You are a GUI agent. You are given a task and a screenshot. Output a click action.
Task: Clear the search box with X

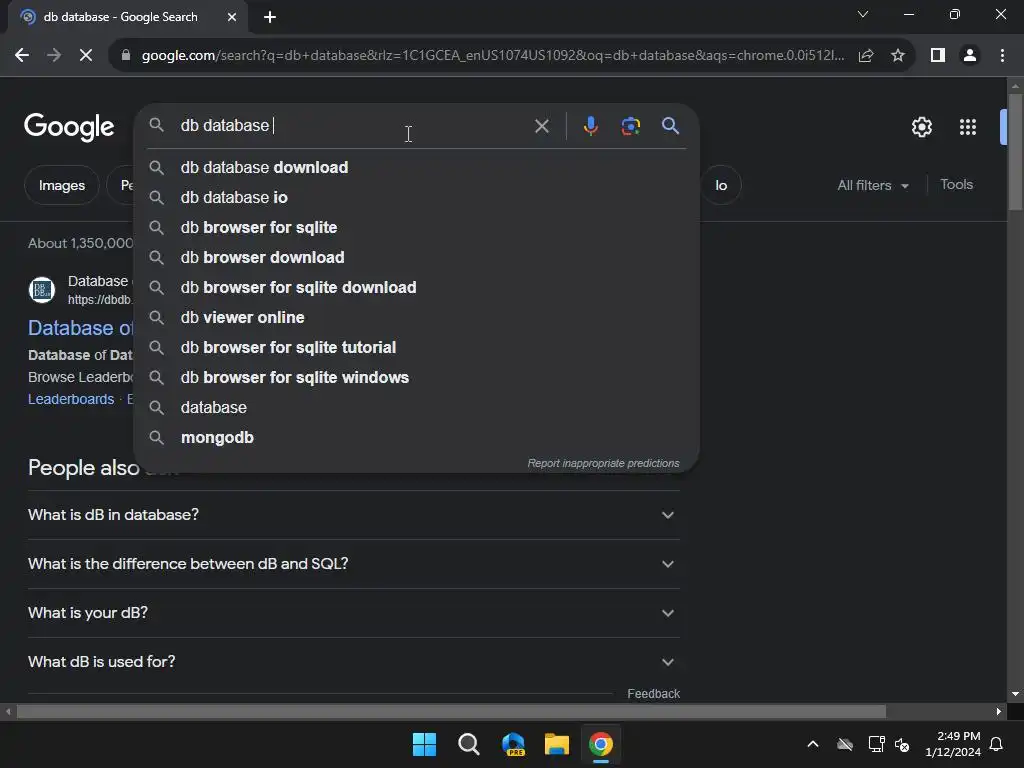click(541, 126)
